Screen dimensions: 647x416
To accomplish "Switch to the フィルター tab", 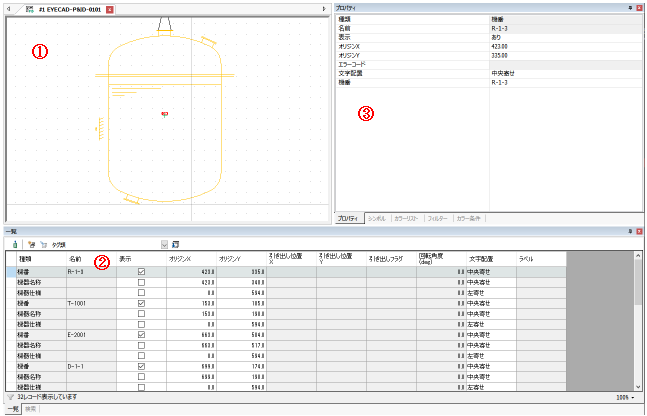I will point(438,219).
